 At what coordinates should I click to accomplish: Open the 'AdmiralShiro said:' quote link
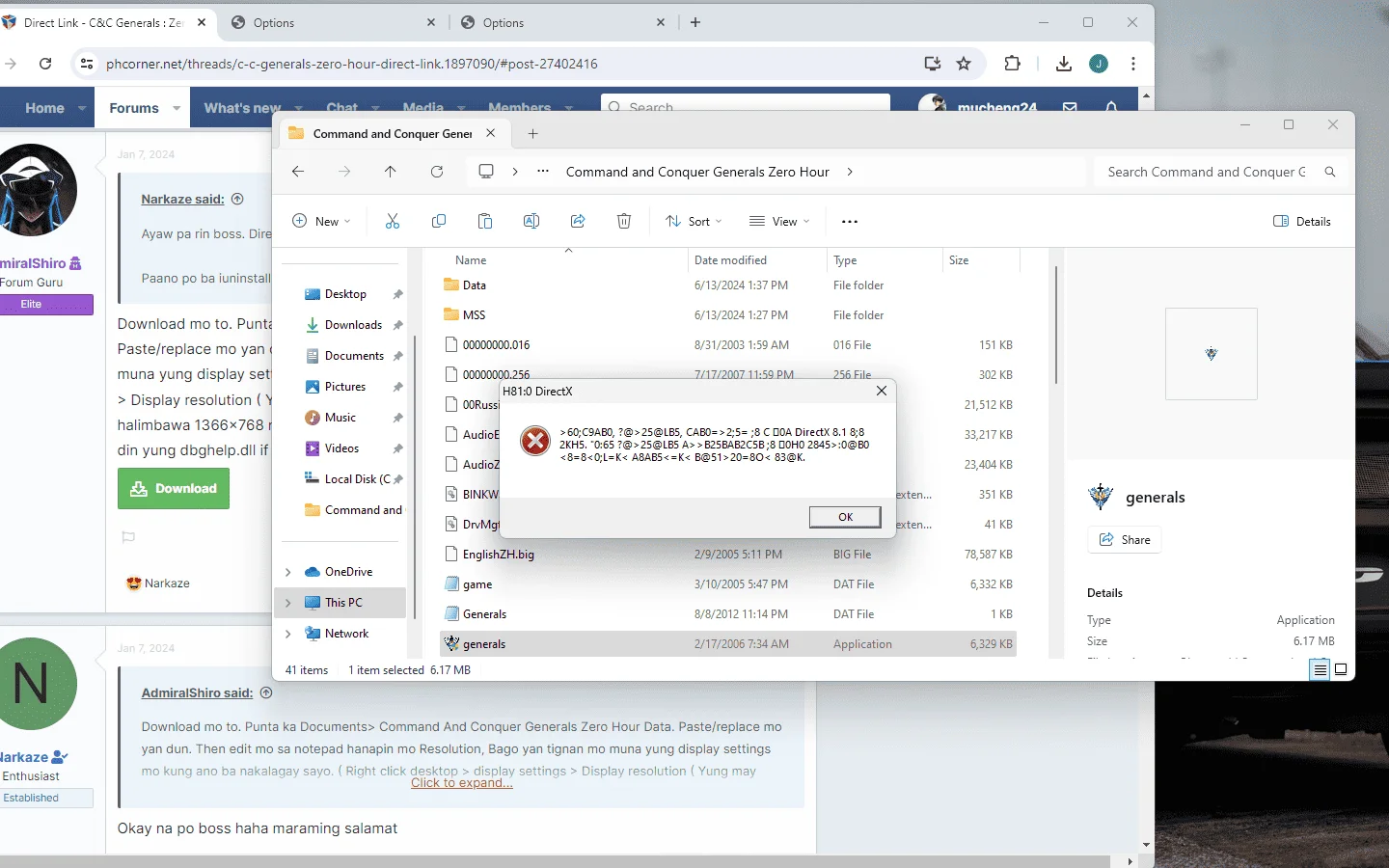tap(197, 692)
